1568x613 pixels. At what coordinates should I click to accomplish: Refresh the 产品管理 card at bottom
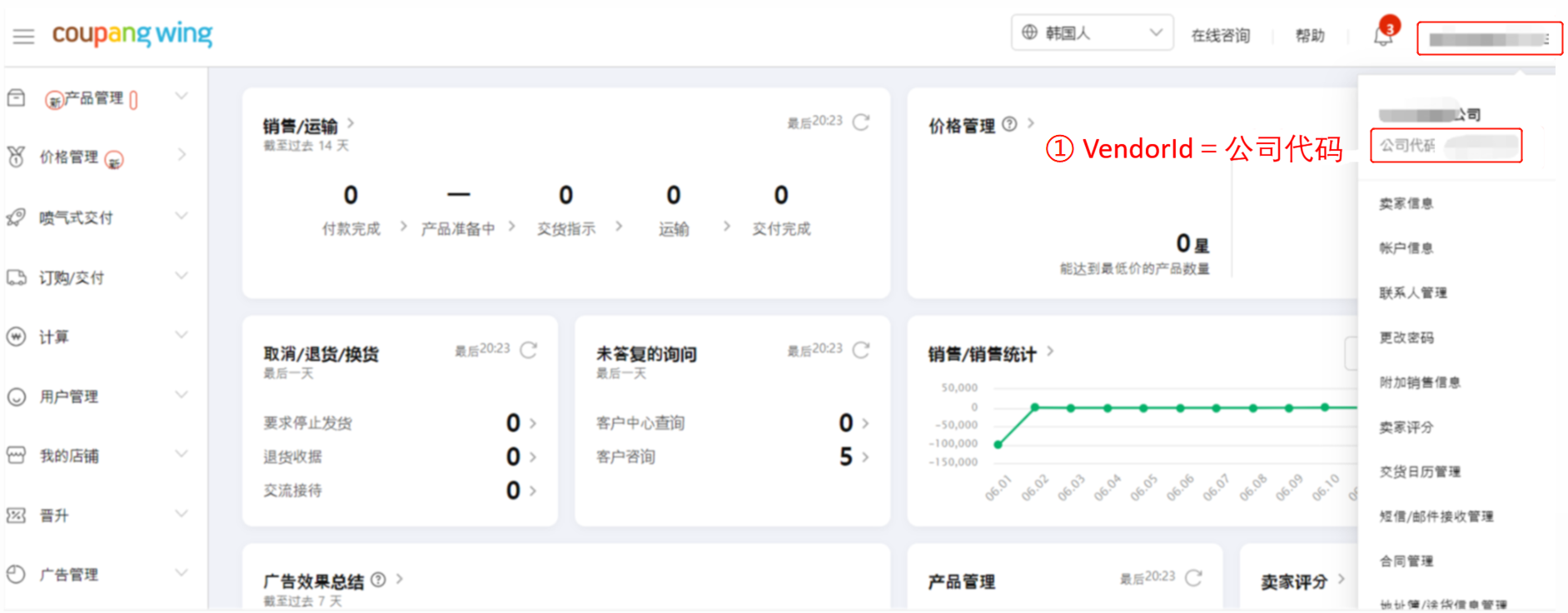pos(1193,578)
